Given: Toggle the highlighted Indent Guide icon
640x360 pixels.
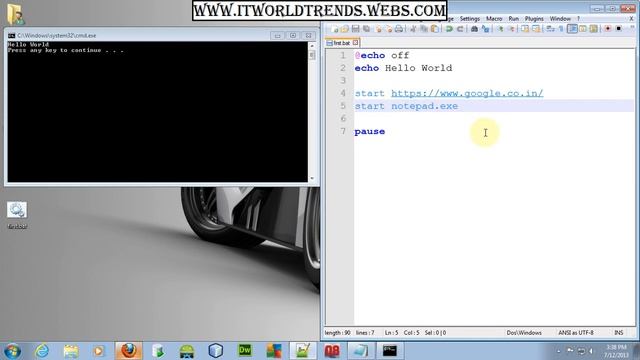Looking at the screenshot, I should pos(573,29).
